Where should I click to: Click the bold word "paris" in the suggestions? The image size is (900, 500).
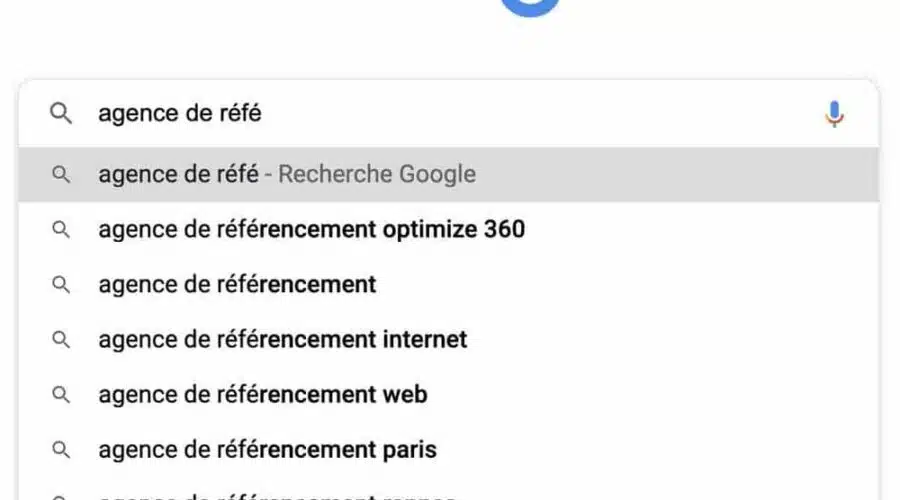(x=410, y=450)
